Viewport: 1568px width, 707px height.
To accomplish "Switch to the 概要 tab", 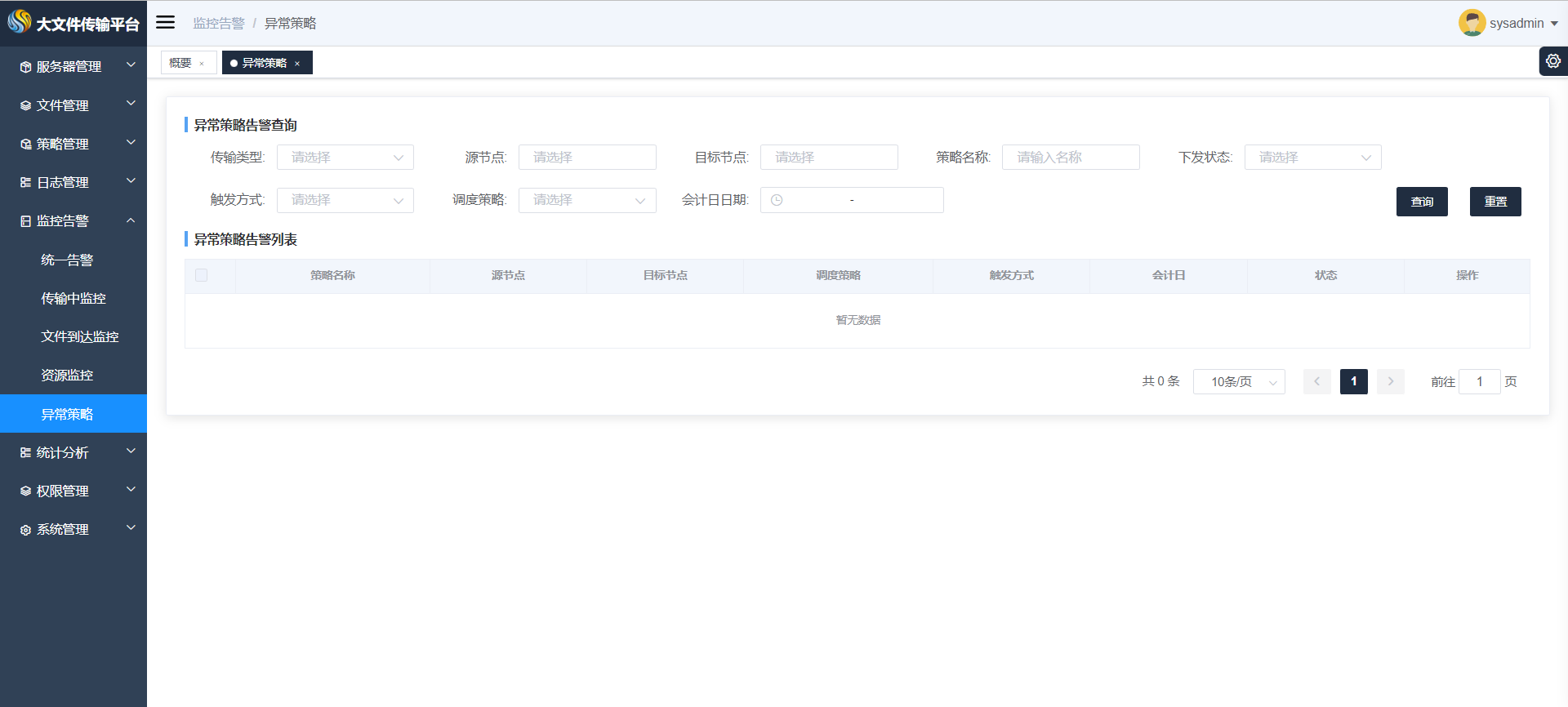I will point(180,63).
